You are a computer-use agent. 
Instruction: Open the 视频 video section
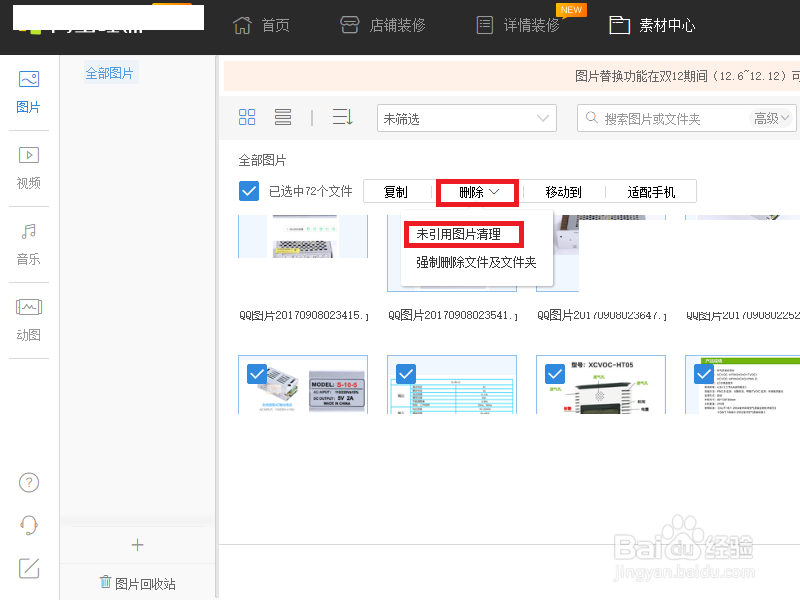(28, 165)
